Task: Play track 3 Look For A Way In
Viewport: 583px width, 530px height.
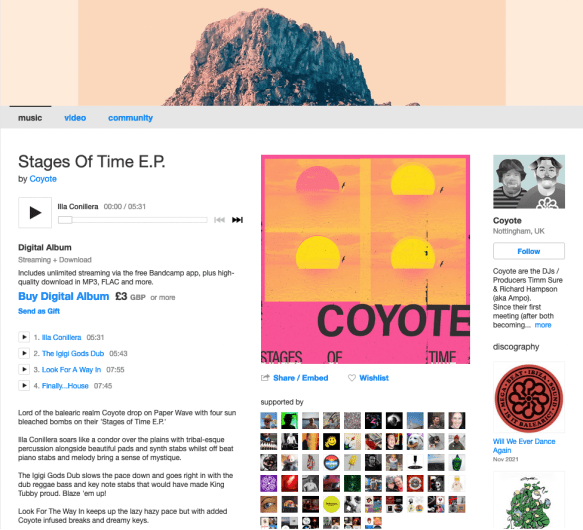Action: [24, 369]
